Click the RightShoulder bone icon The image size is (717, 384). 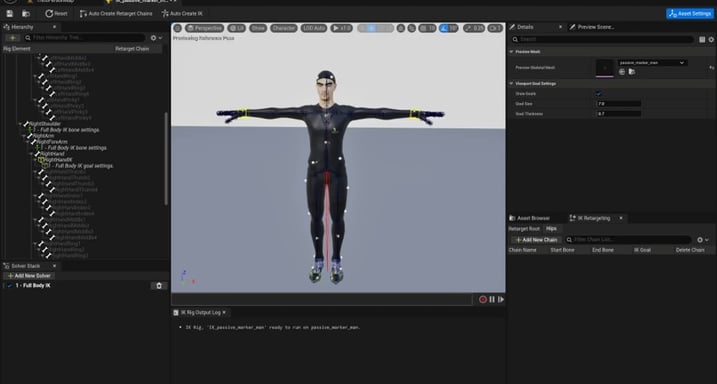coord(26,124)
